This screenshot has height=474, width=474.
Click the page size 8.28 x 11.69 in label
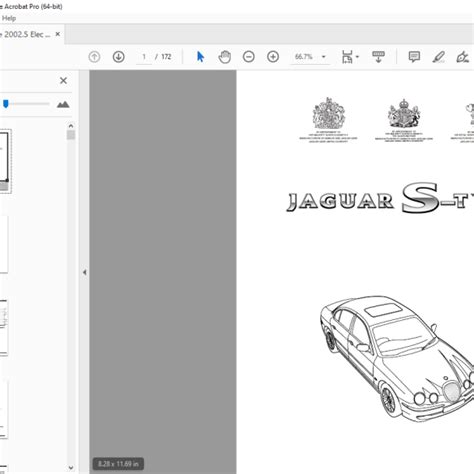118,464
